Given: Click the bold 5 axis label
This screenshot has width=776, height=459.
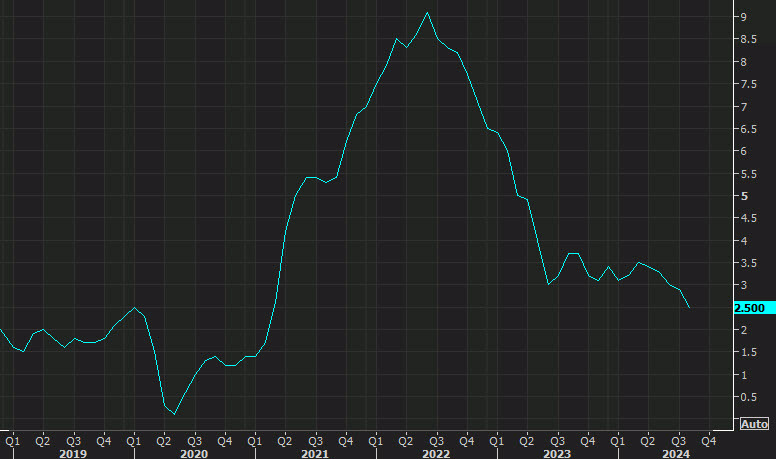Looking at the screenshot, I should point(744,197).
